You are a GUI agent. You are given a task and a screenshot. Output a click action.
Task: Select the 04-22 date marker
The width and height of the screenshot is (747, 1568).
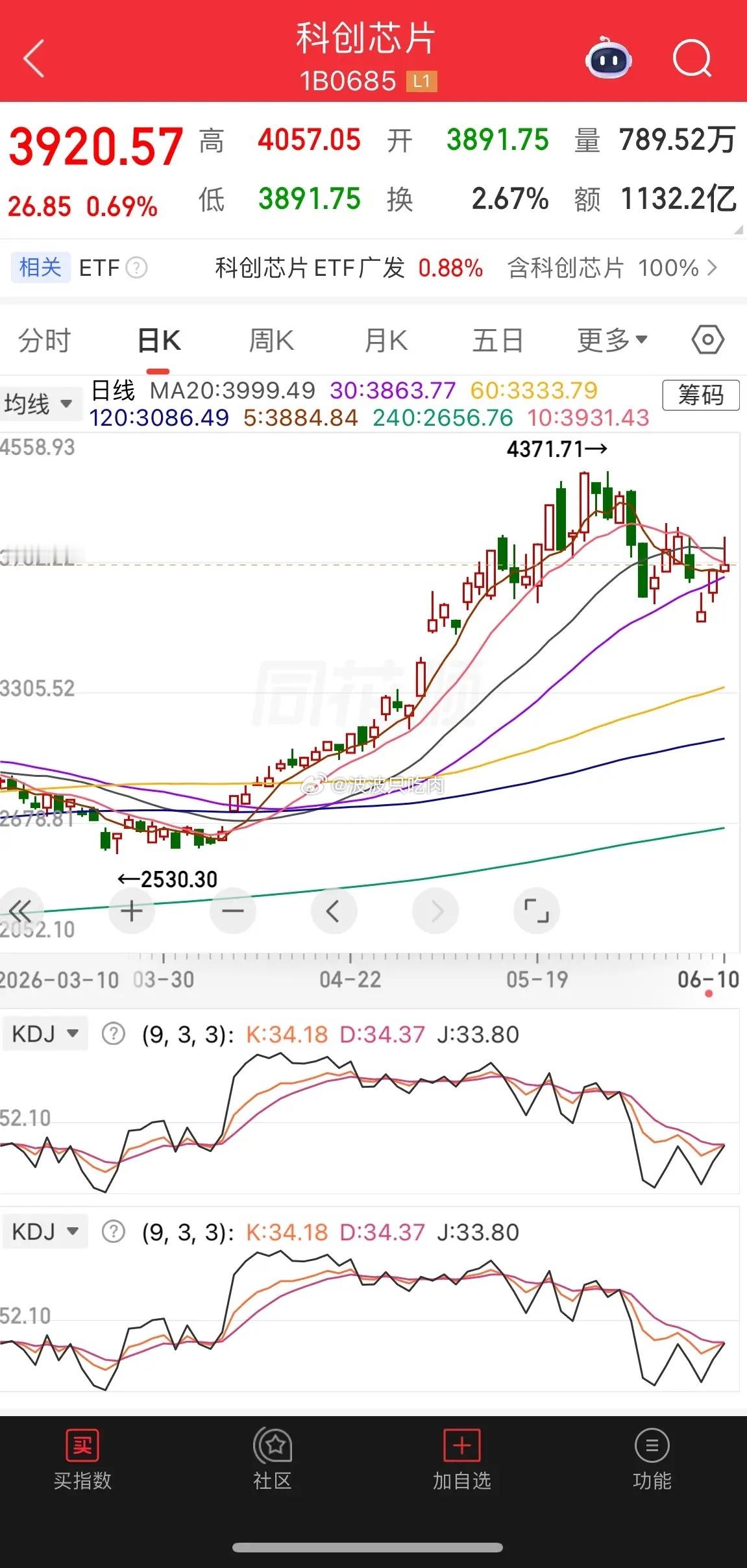click(350, 979)
